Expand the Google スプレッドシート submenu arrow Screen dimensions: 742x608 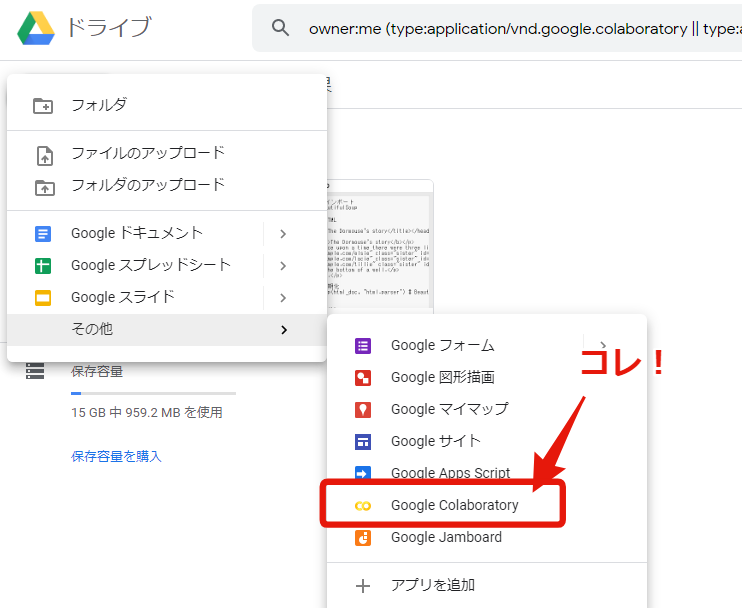coord(283,266)
